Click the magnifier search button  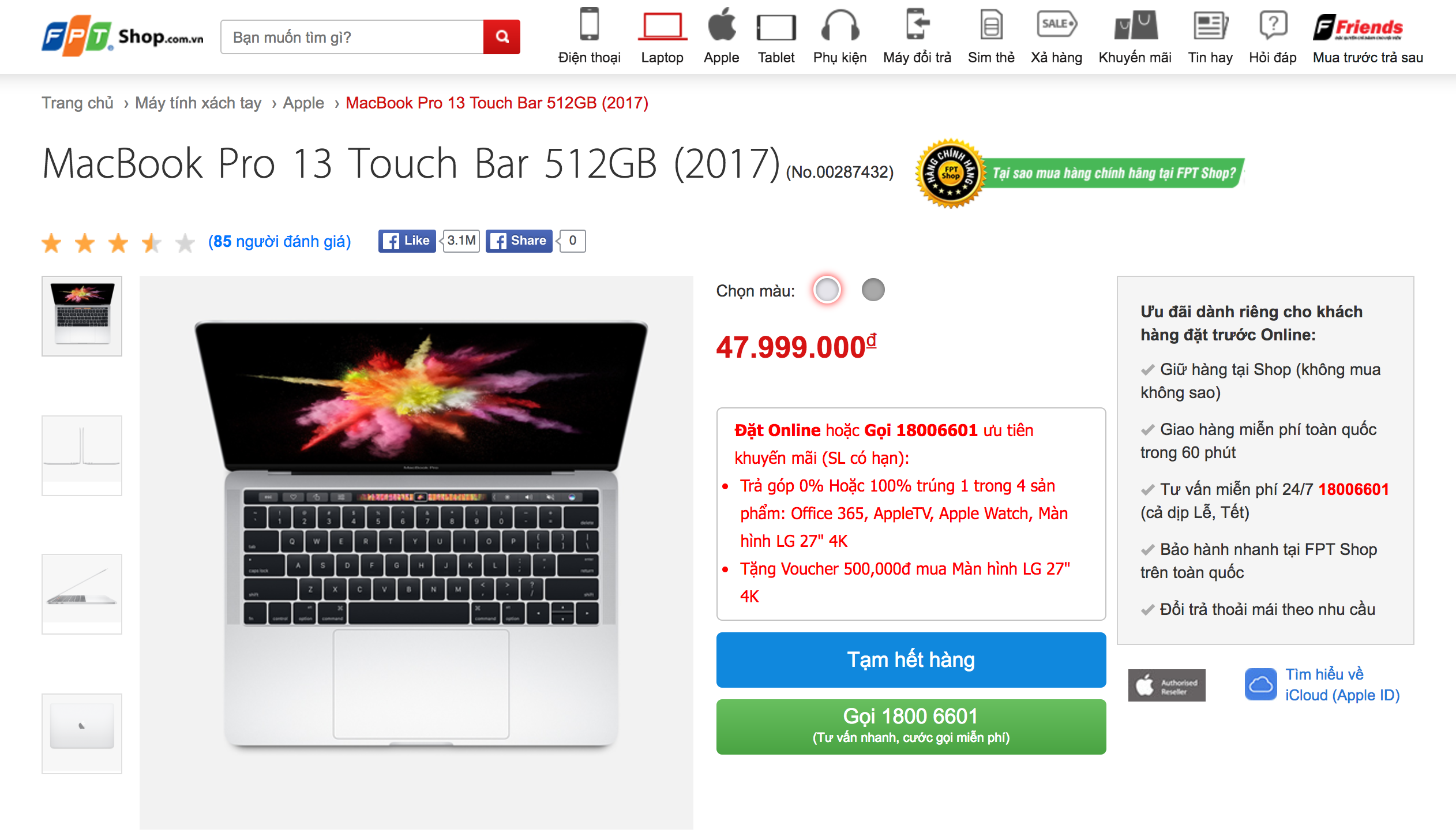click(x=502, y=37)
